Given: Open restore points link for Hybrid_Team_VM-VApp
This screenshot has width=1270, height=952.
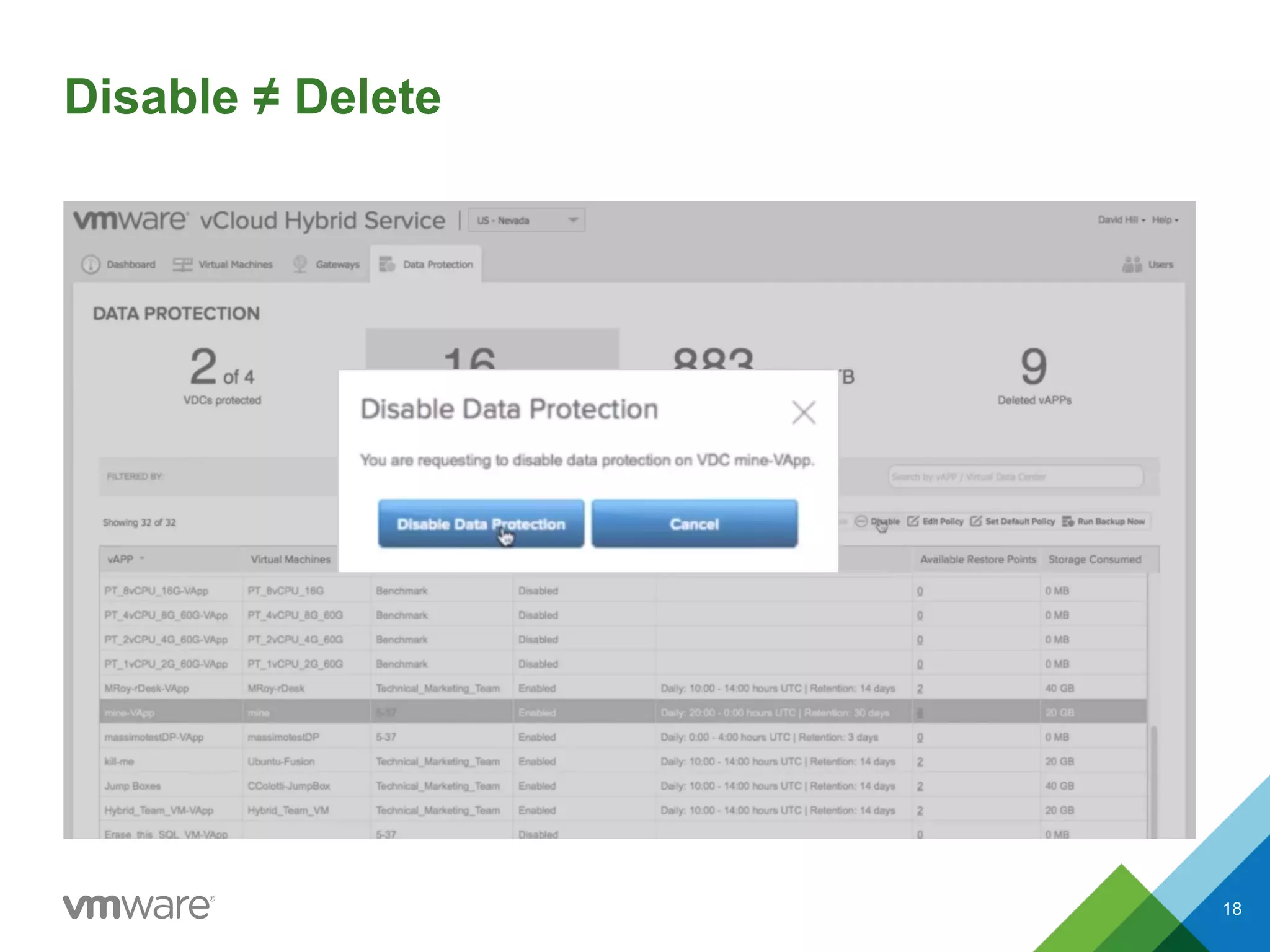Looking at the screenshot, I should tap(920, 811).
